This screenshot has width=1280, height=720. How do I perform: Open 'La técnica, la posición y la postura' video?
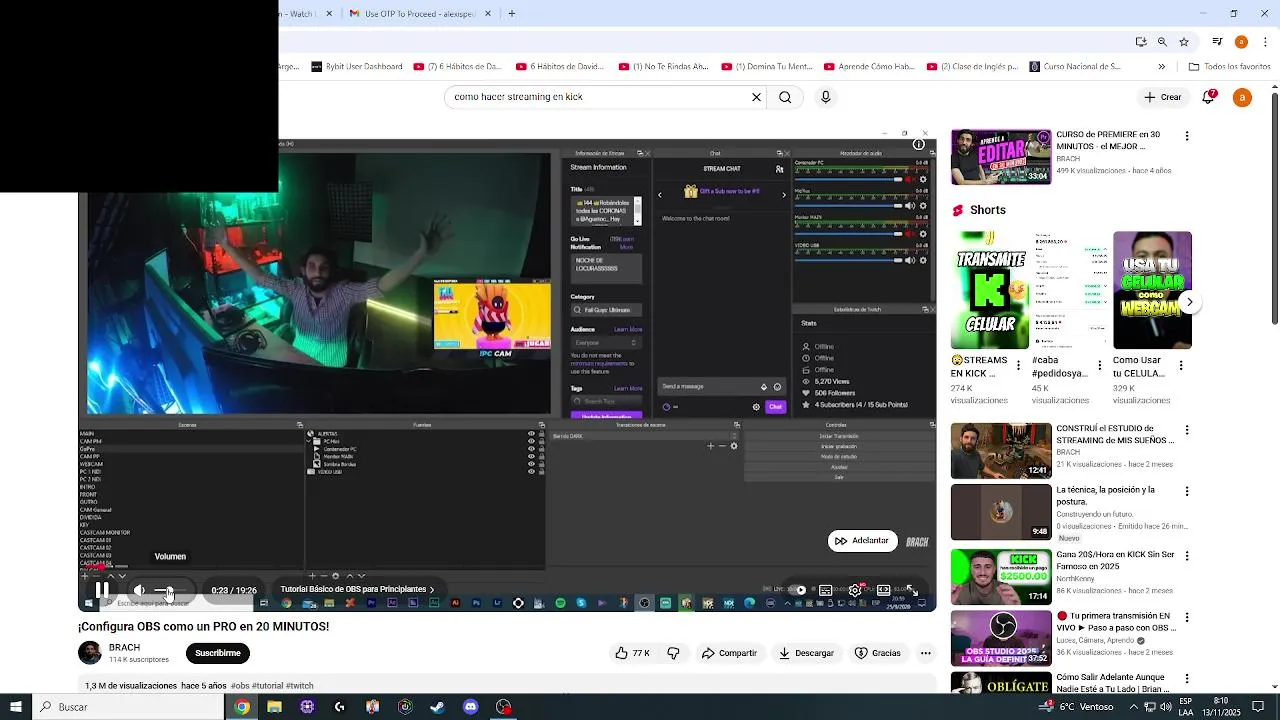1001,512
